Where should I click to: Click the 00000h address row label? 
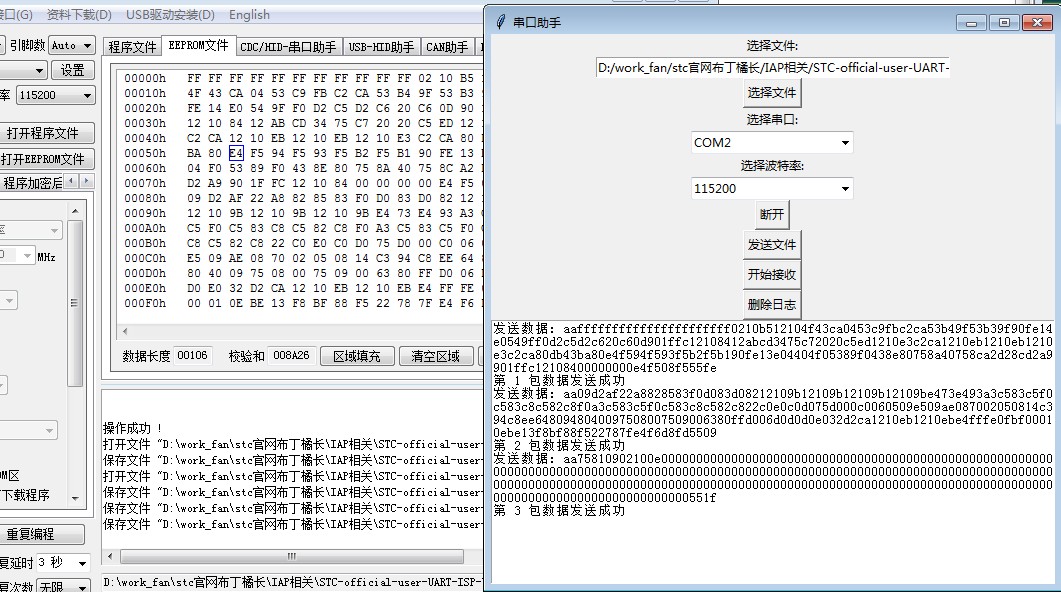point(145,78)
